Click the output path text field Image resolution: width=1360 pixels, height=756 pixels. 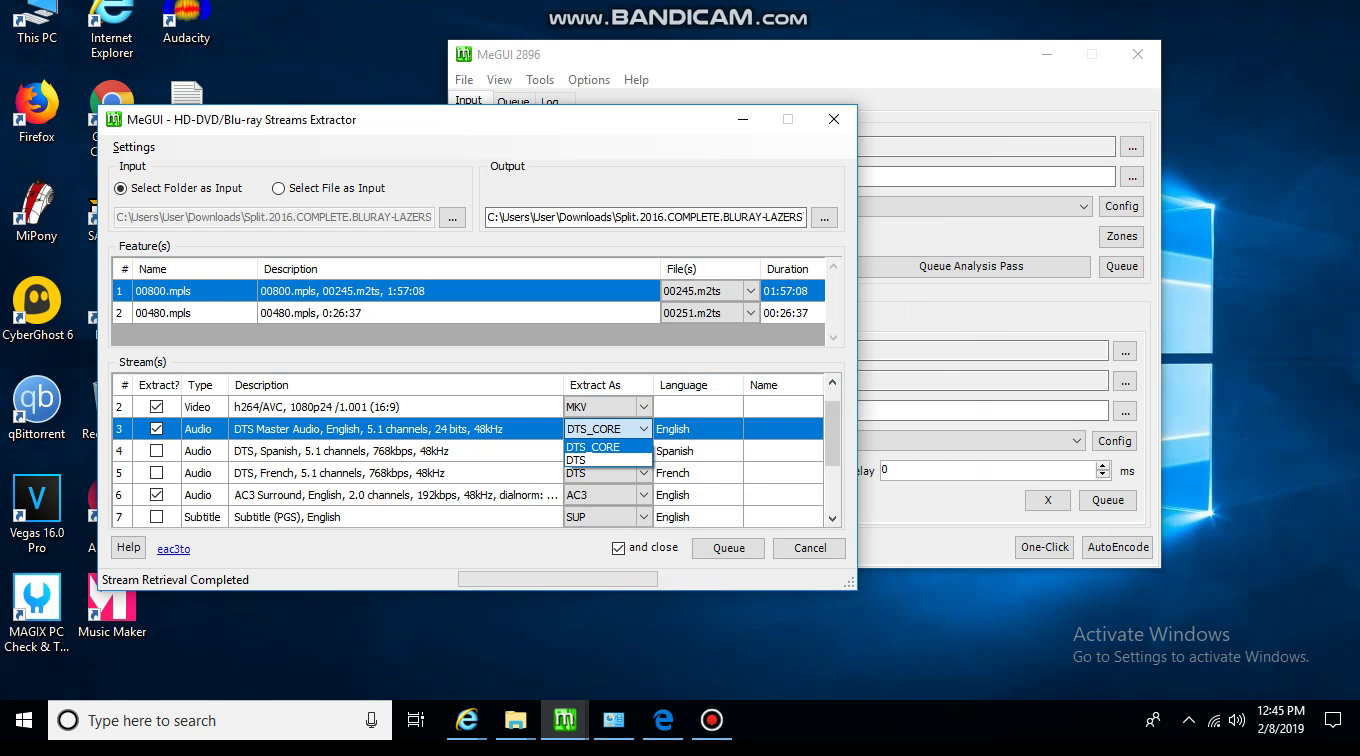(646, 217)
